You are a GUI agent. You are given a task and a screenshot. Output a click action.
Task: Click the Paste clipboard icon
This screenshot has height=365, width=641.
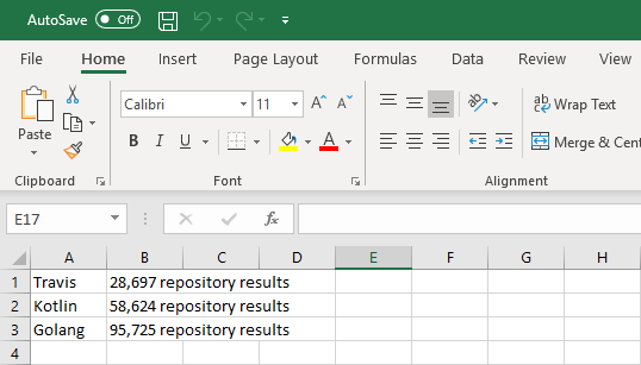click(x=36, y=104)
